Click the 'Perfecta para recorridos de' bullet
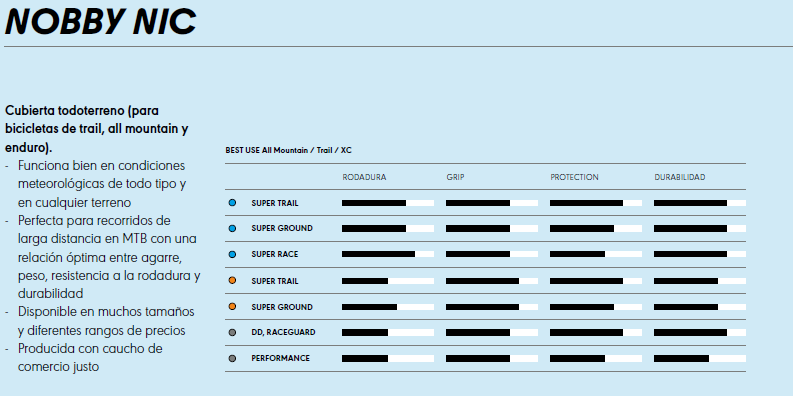Viewport: 793px width, 396px height. 103,257
